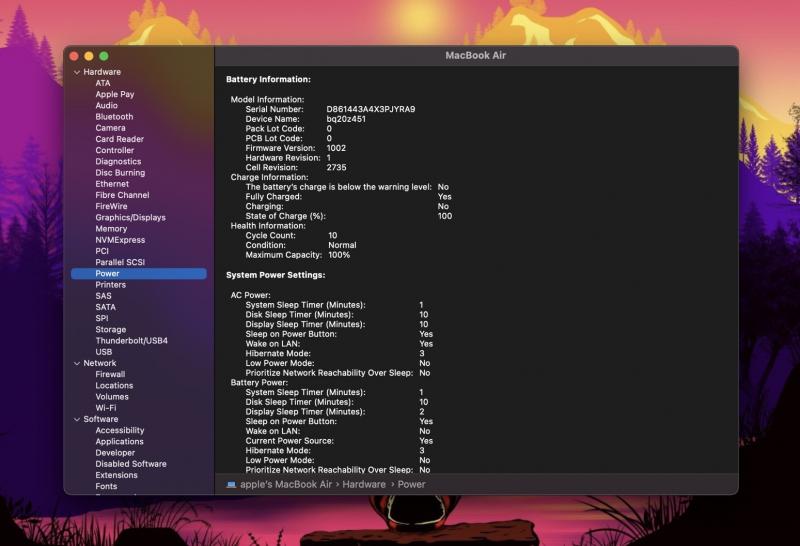Viewport: 800px width, 546px height.
Task: Open Printers in the sidebar
Action: pos(111,285)
